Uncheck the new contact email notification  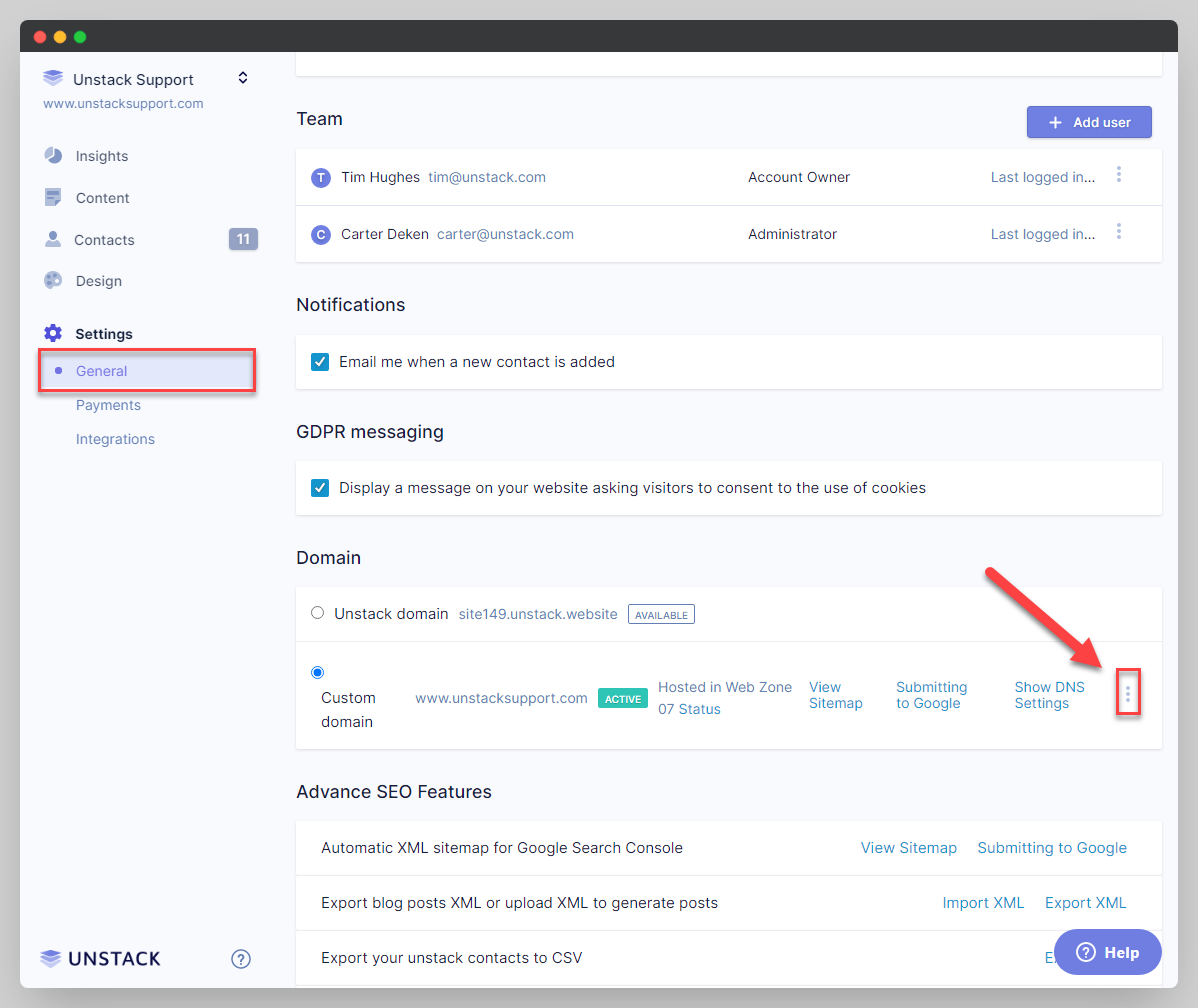tap(320, 362)
